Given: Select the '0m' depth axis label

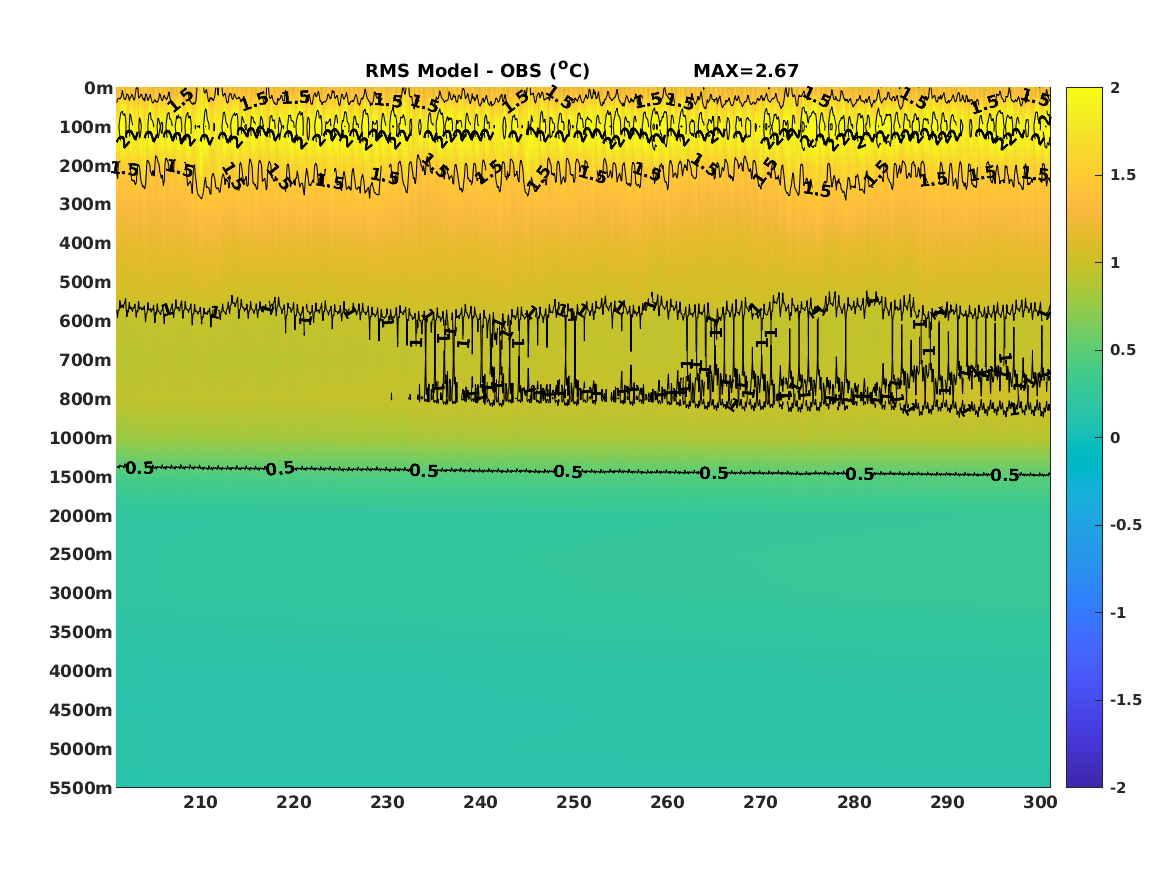Looking at the screenshot, I should (98, 89).
